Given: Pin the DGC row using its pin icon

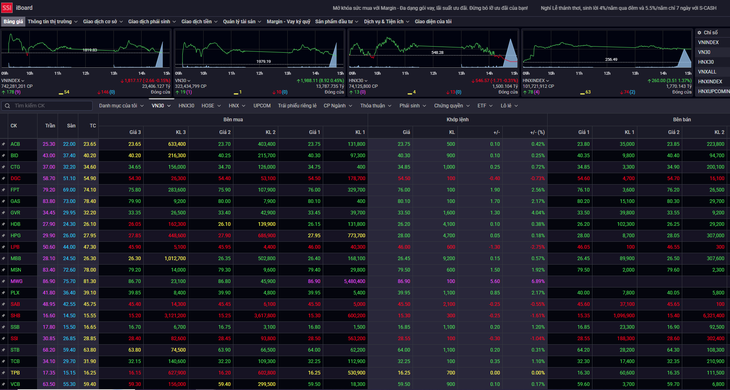Looking at the screenshot, I should pos(4,178).
